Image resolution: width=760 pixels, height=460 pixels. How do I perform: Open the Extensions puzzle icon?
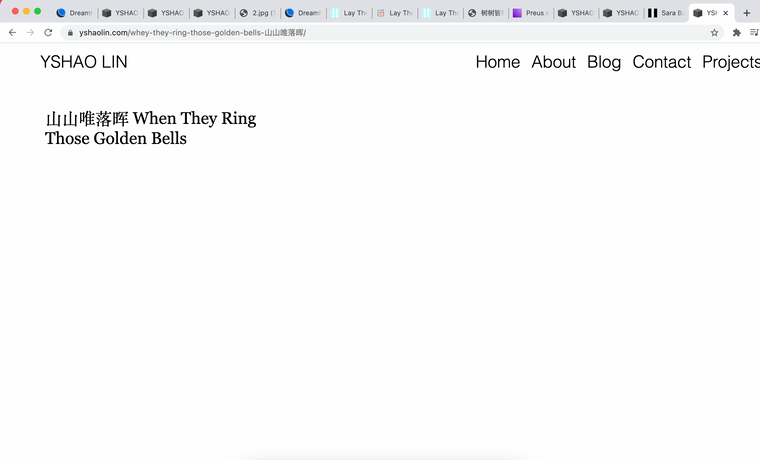737,32
